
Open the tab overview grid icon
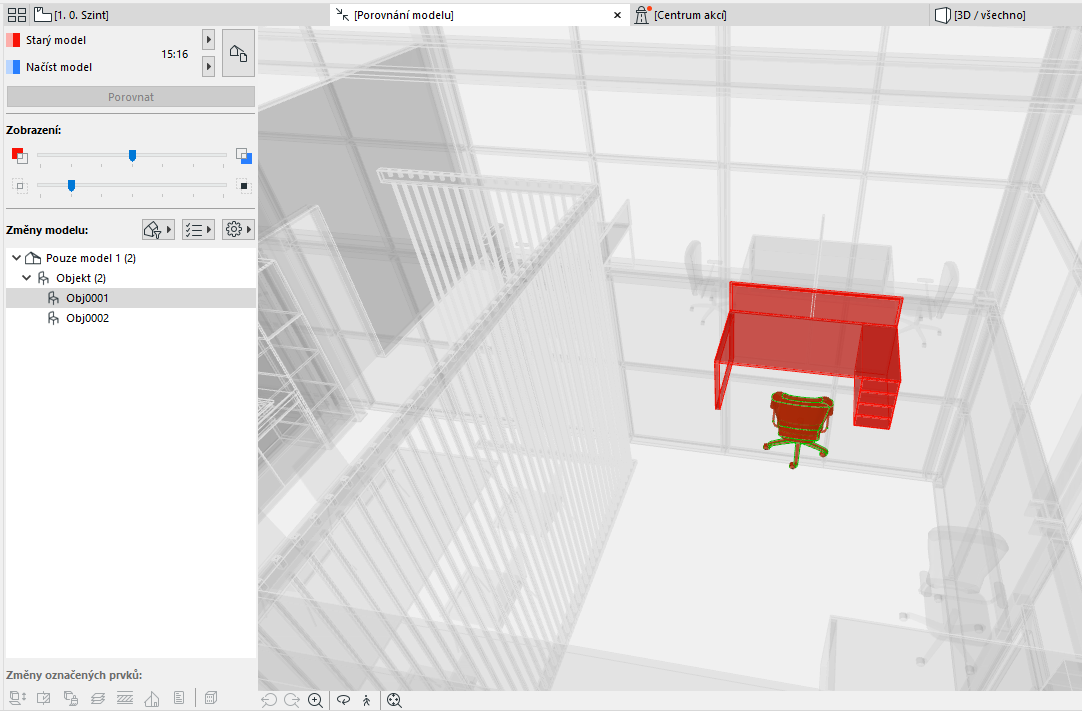tap(17, 14)
